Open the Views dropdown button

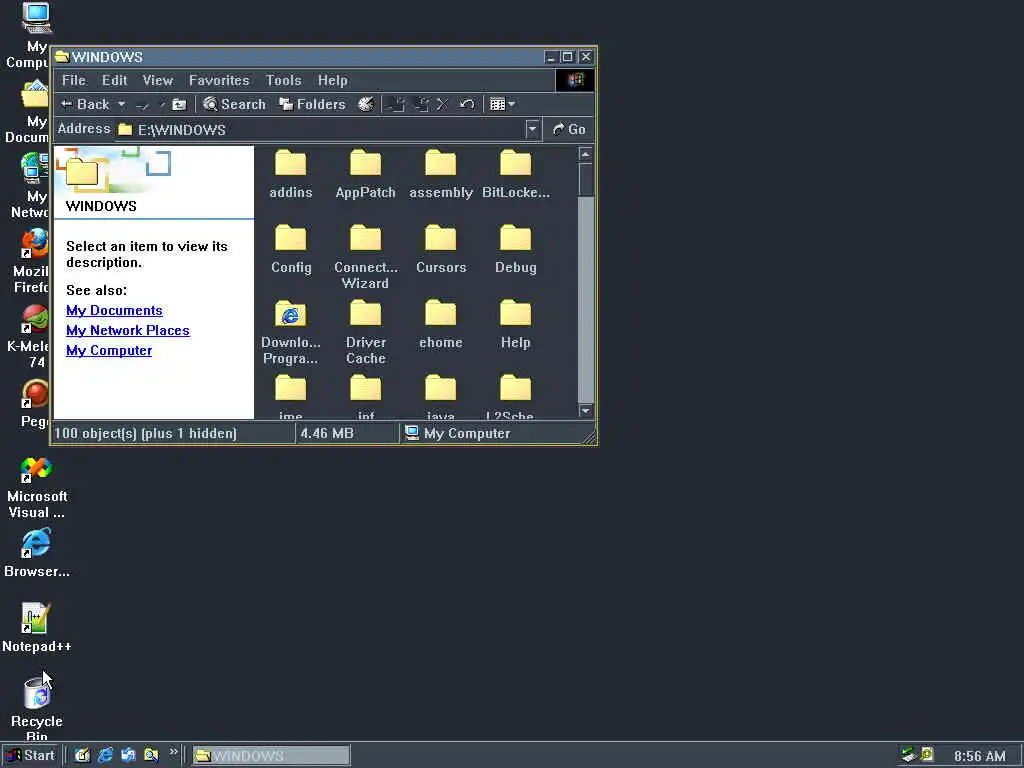[x=502, y=104]
